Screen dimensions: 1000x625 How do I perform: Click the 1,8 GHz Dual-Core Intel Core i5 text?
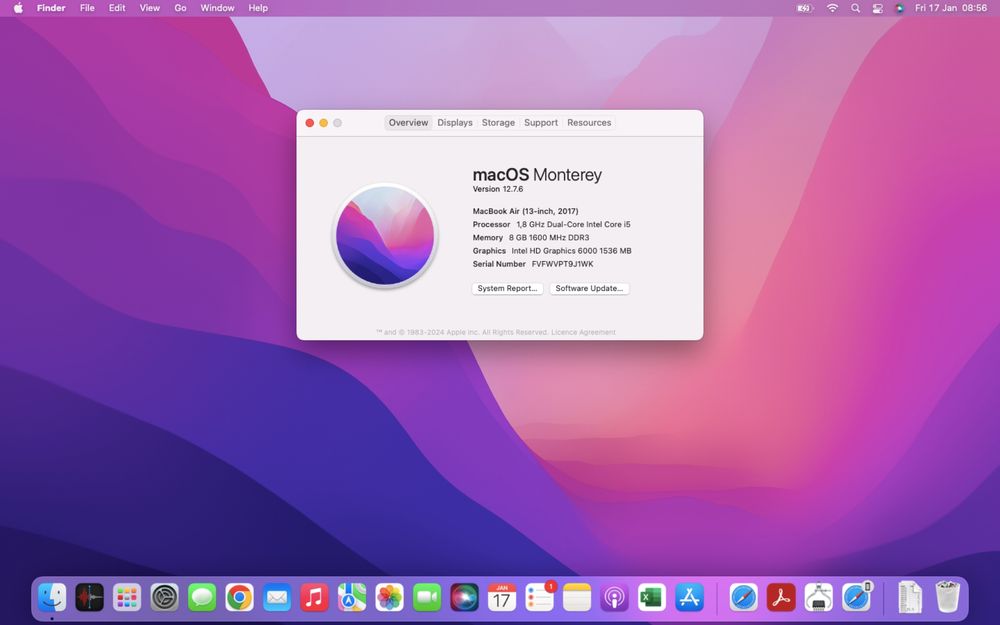(573, 224)
